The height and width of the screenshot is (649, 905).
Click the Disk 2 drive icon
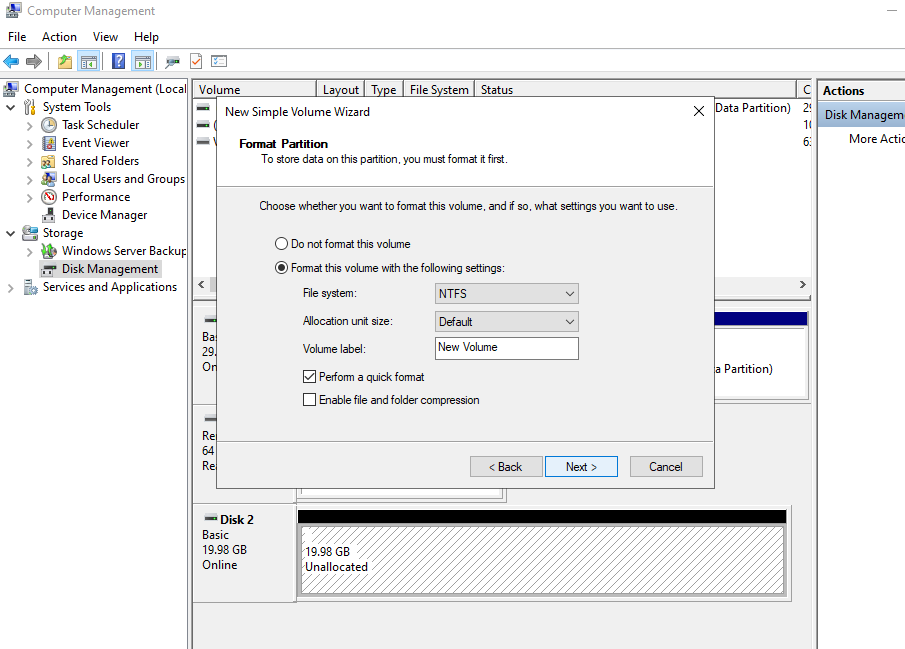point(211,519)
